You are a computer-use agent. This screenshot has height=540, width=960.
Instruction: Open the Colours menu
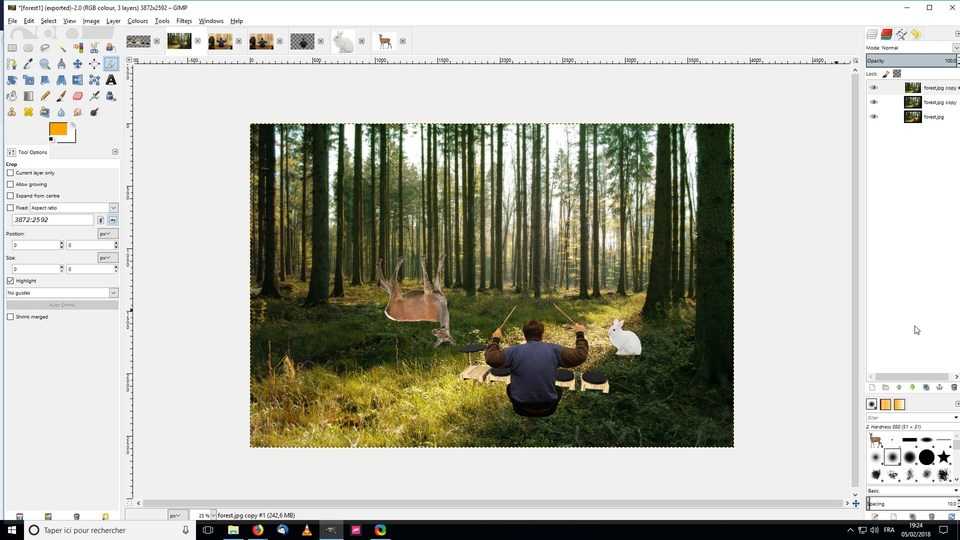tap(138, 21)
